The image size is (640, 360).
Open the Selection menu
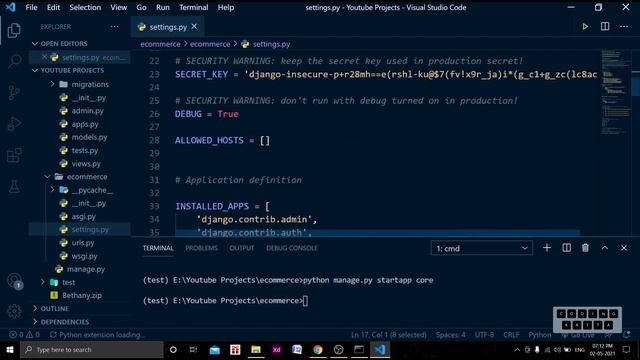pyautogui.click(x=85, y=7)
